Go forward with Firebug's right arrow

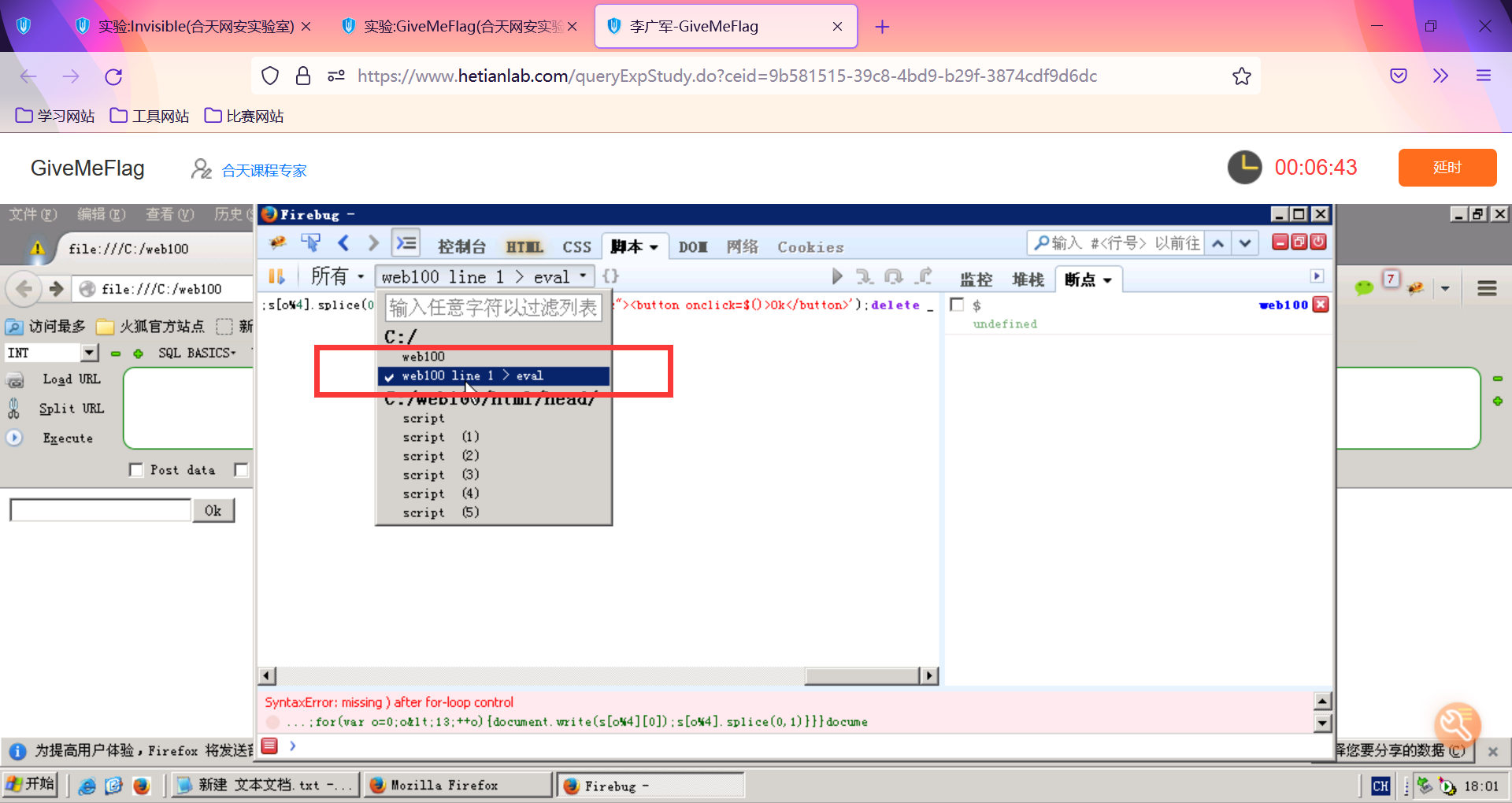(x=373, y=243)
